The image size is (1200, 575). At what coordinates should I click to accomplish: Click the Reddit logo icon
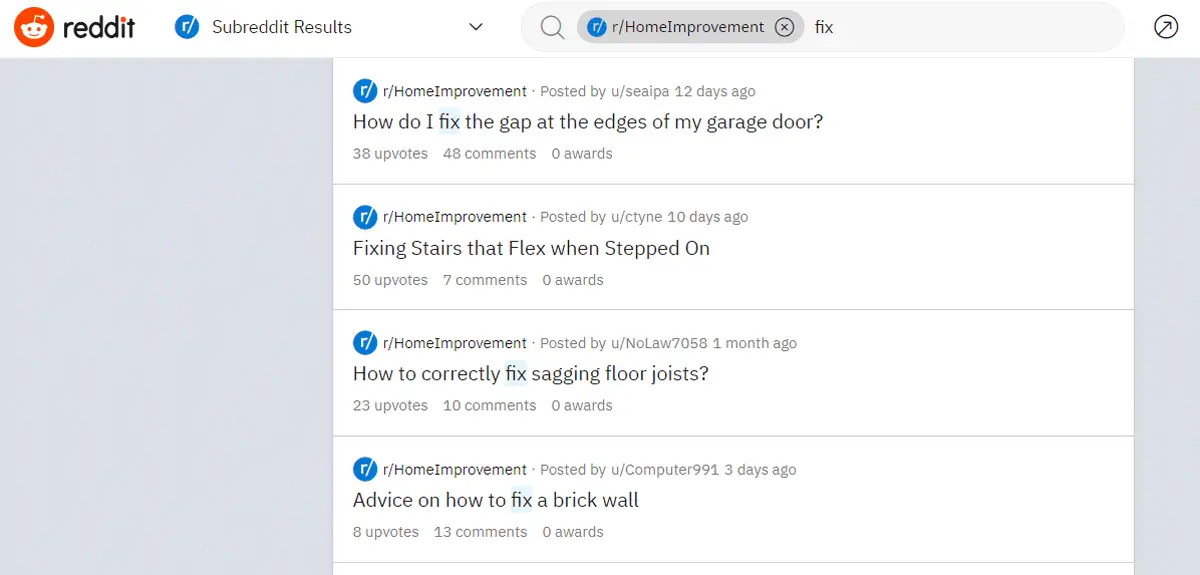(x=35, y=27)
